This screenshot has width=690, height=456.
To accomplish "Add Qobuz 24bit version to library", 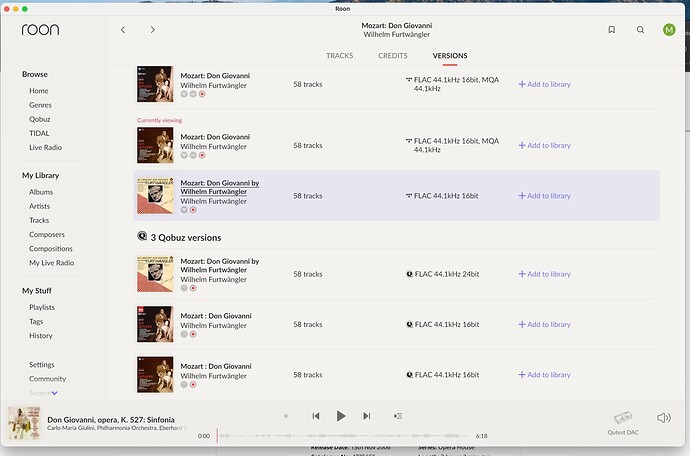I will pyautogui.click(x=544, y=274).
